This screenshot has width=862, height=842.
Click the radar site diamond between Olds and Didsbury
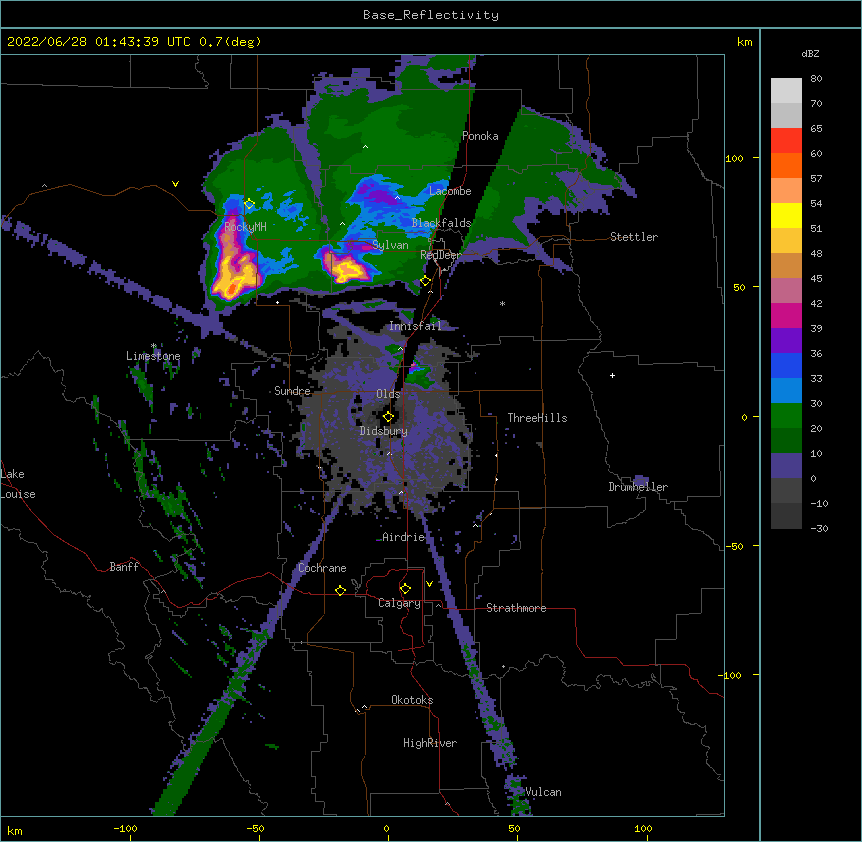[x=388, y=416]
